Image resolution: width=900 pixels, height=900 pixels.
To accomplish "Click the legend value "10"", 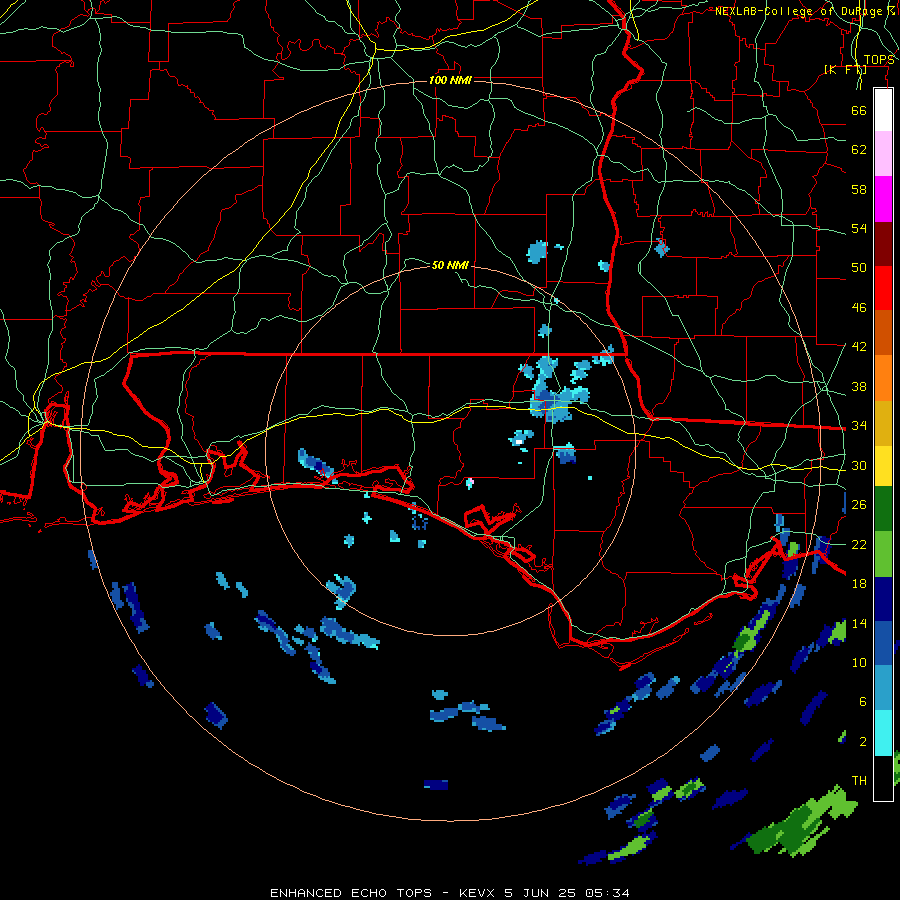I will coord(859,662).
